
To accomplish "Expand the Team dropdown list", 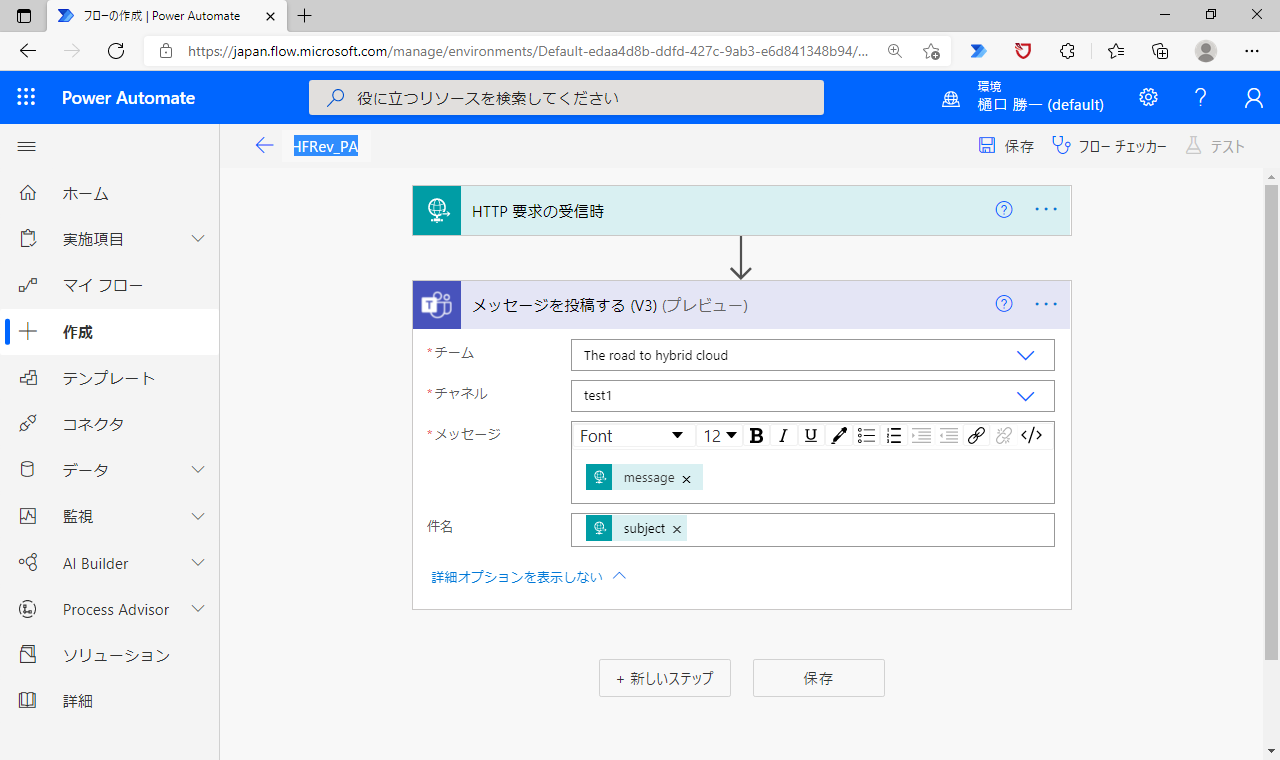I will (x=1025, y=355).
